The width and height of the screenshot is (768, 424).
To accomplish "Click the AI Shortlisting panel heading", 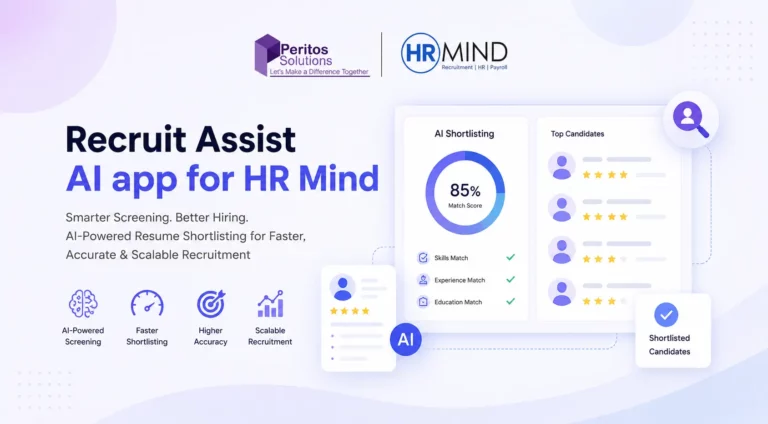I will click(x=464, y=134).
